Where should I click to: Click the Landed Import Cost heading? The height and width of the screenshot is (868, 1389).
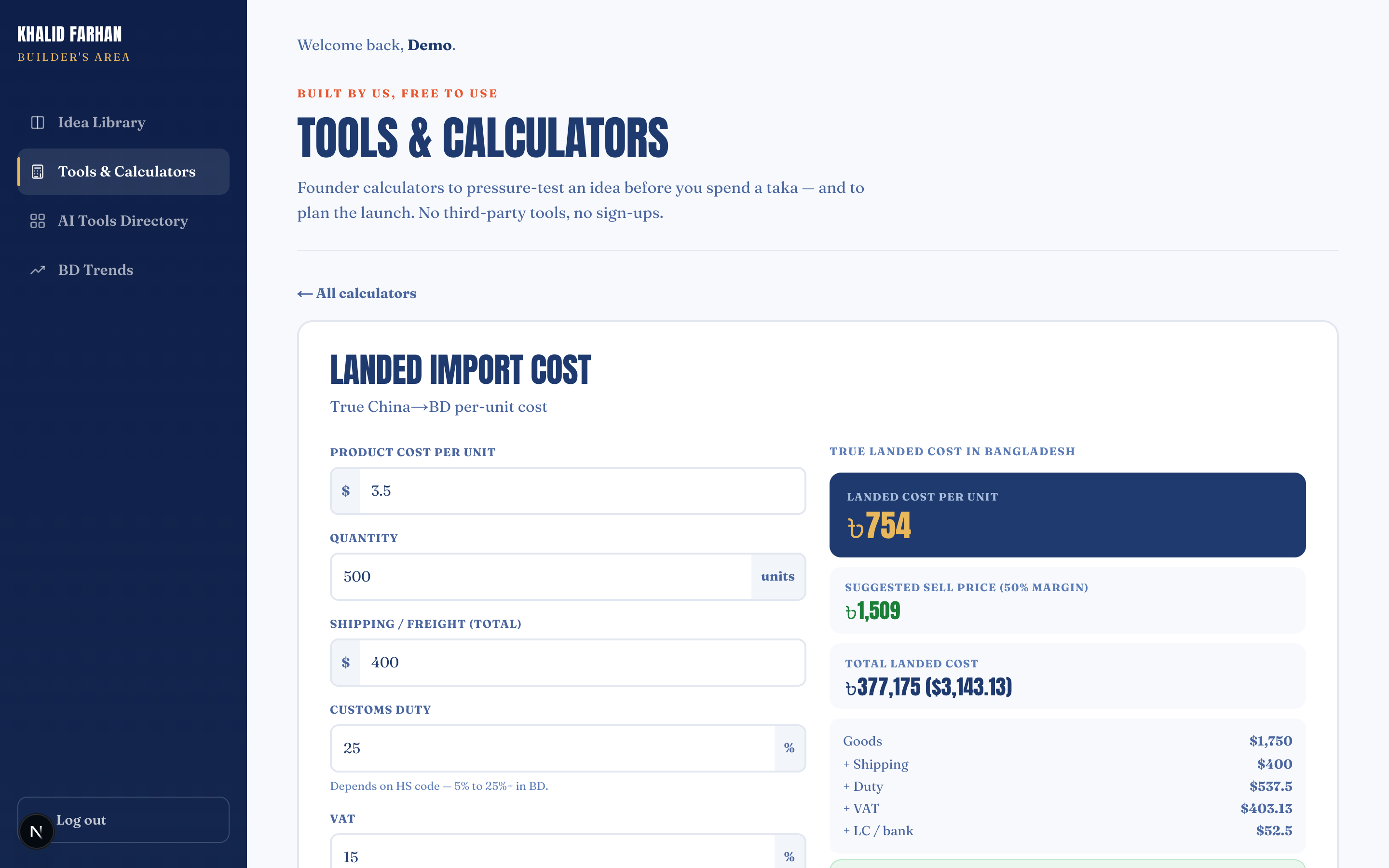tap(460, 370)
